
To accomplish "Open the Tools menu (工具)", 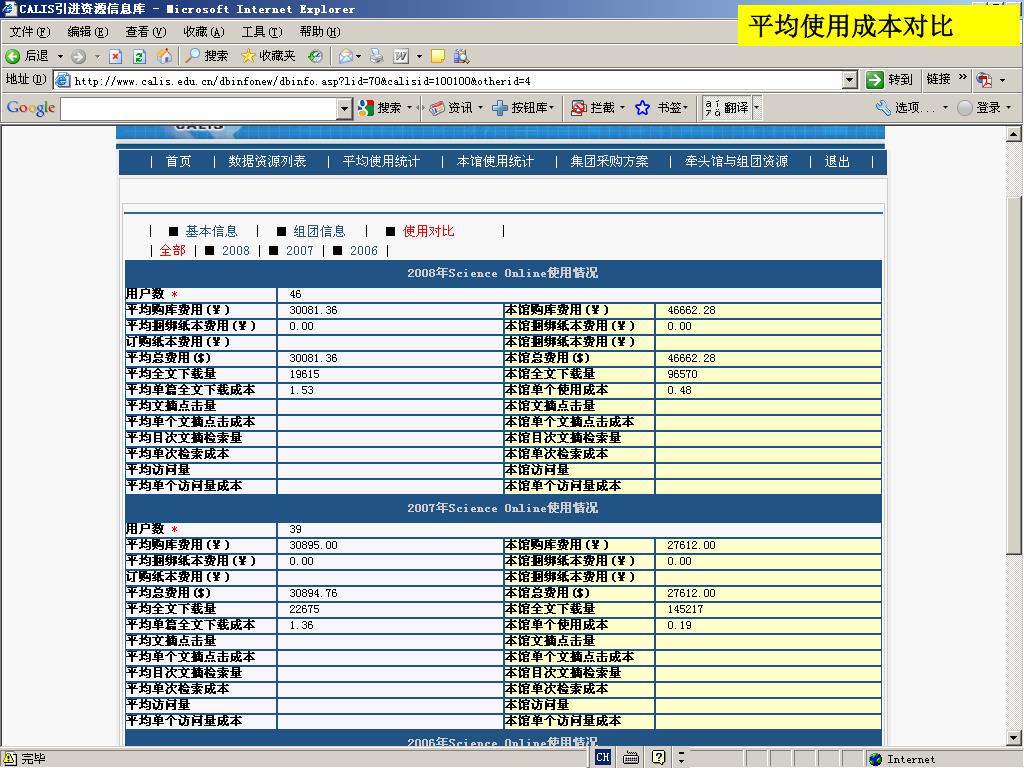I will pos(262,32).
